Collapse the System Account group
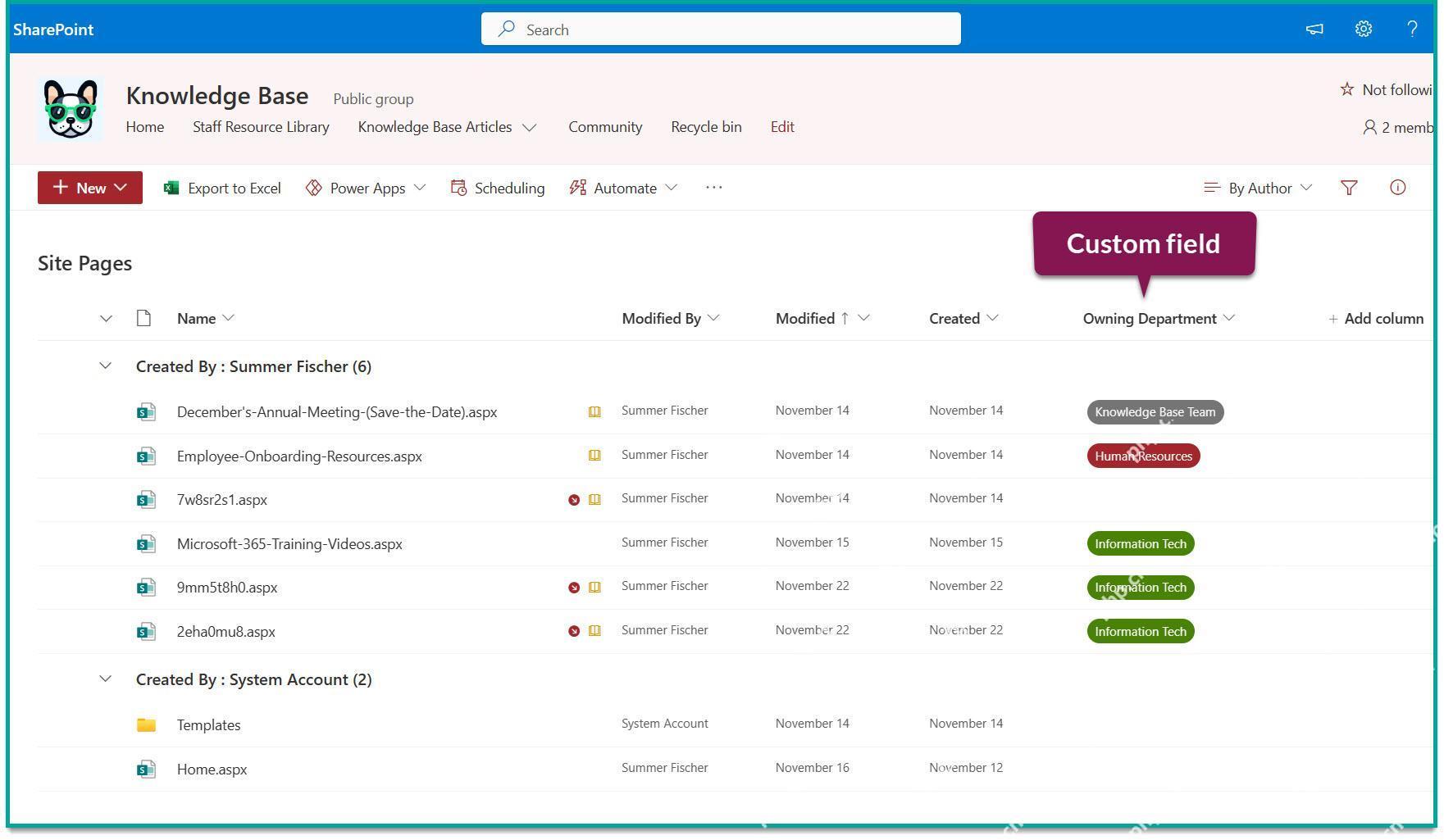The height and width of the screenshot is (840, 1444). pyautogui.click(x=105, y=679)
